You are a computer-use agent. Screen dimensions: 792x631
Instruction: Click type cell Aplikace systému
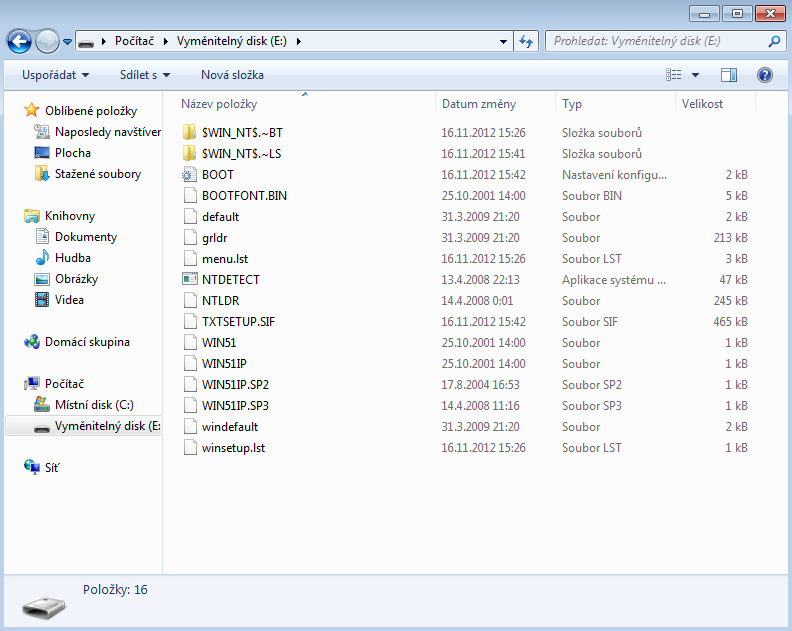click(614, 280)
